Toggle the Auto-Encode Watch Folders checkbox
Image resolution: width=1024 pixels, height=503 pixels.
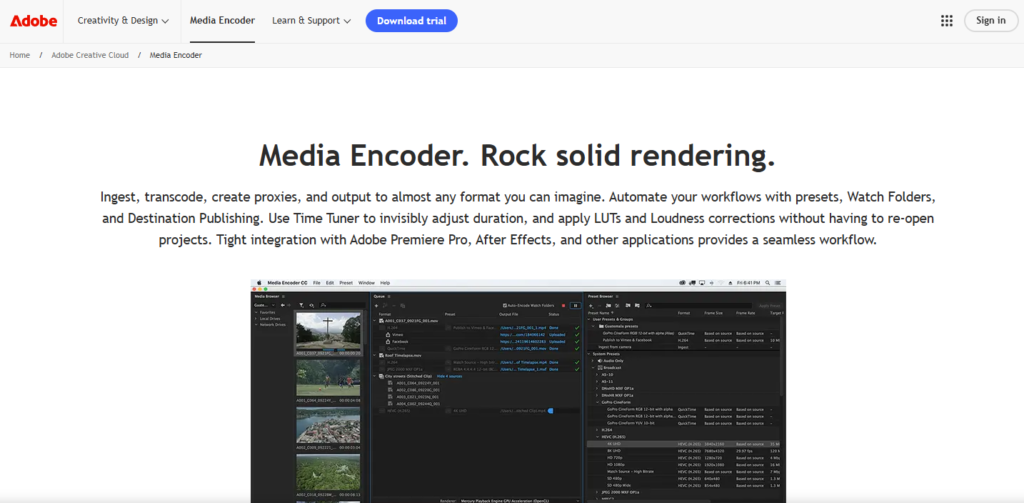pyautogui.click(x=504, y=305)
